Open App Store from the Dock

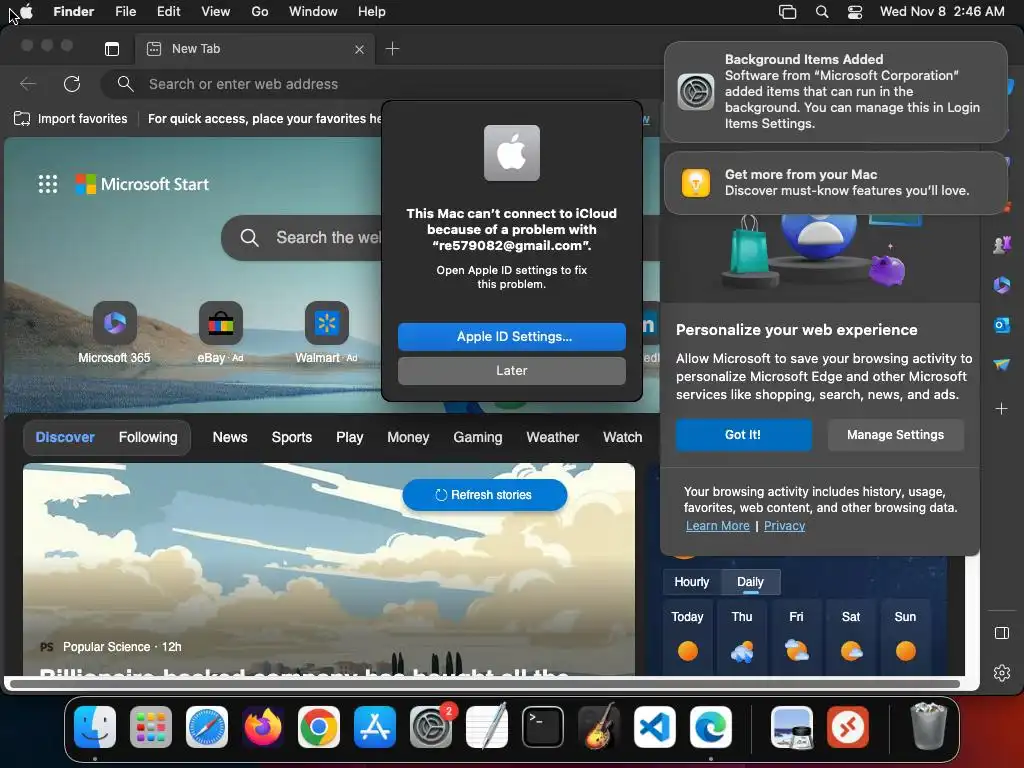pos(375,727)
